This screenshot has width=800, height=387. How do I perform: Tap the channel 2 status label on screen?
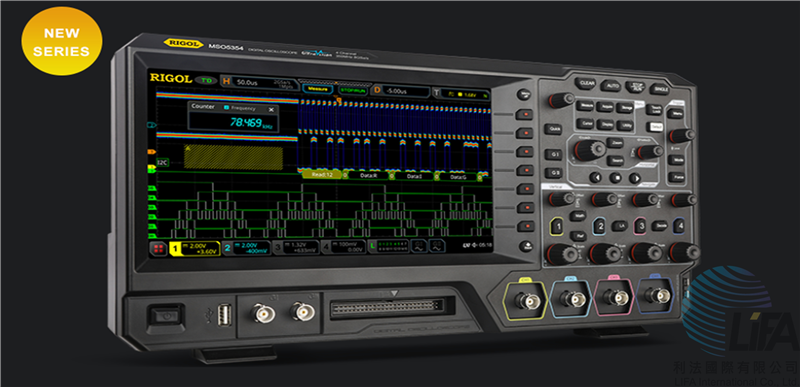pyautogui.click(x=246, y=248)
